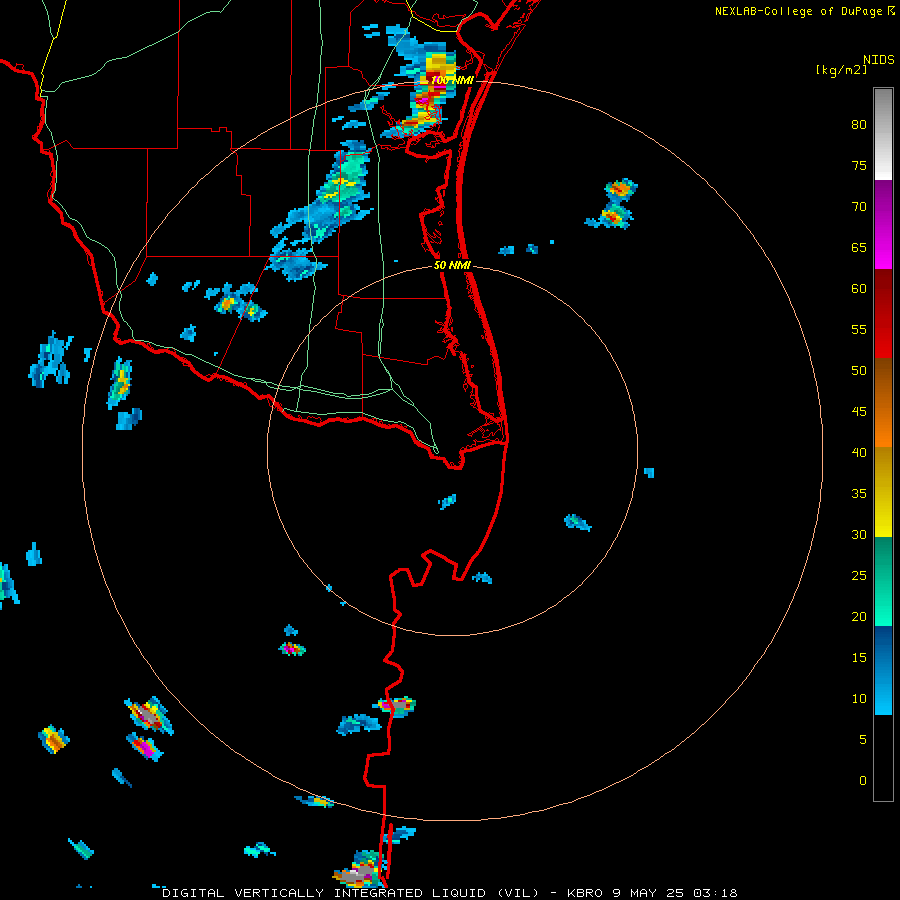Click the [kg/m2] units label
900x900 pixels.
click(841, 70)
